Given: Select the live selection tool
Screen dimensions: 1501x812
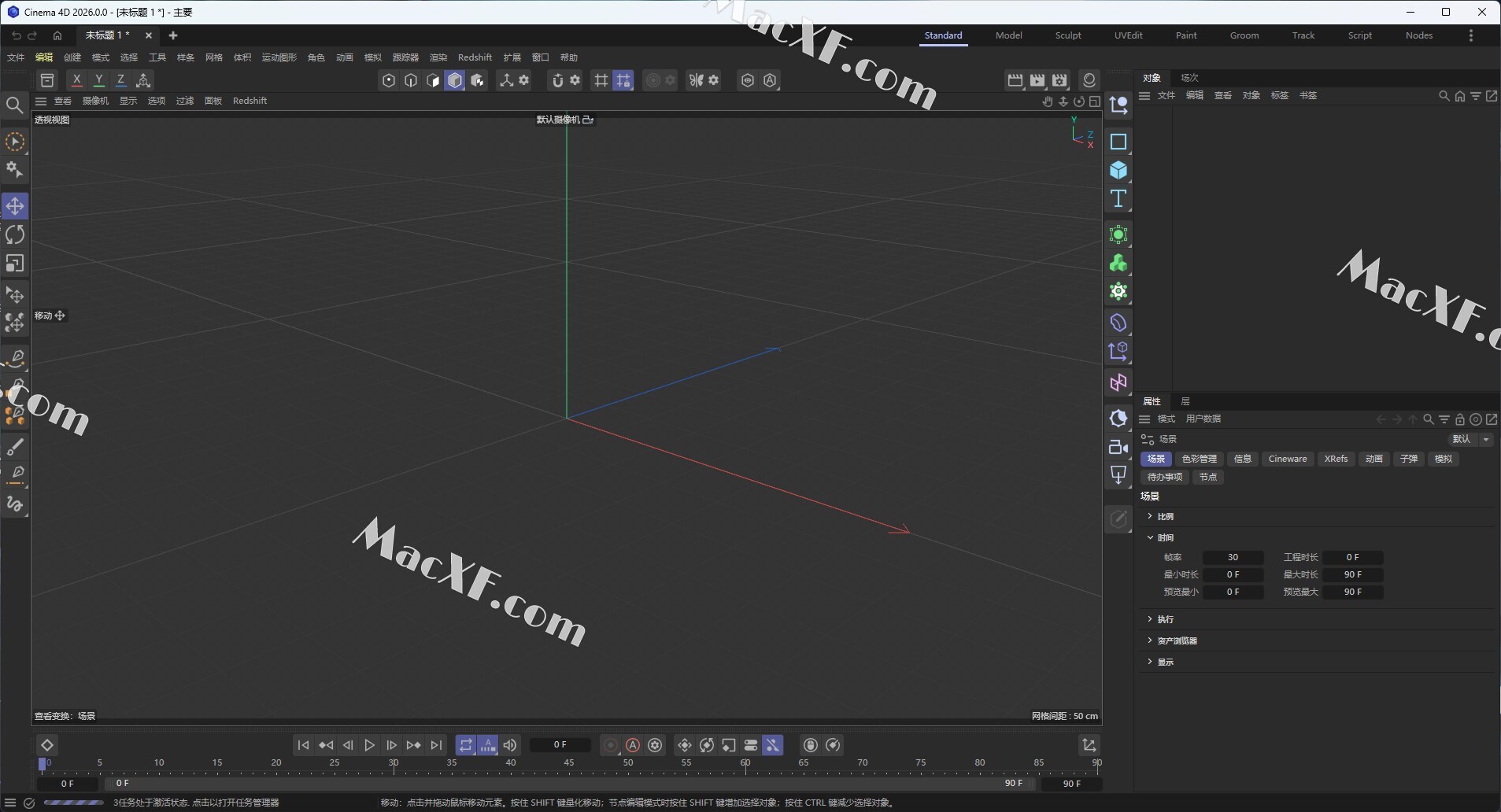Looking at the screenshot, I should click(15, 142).
